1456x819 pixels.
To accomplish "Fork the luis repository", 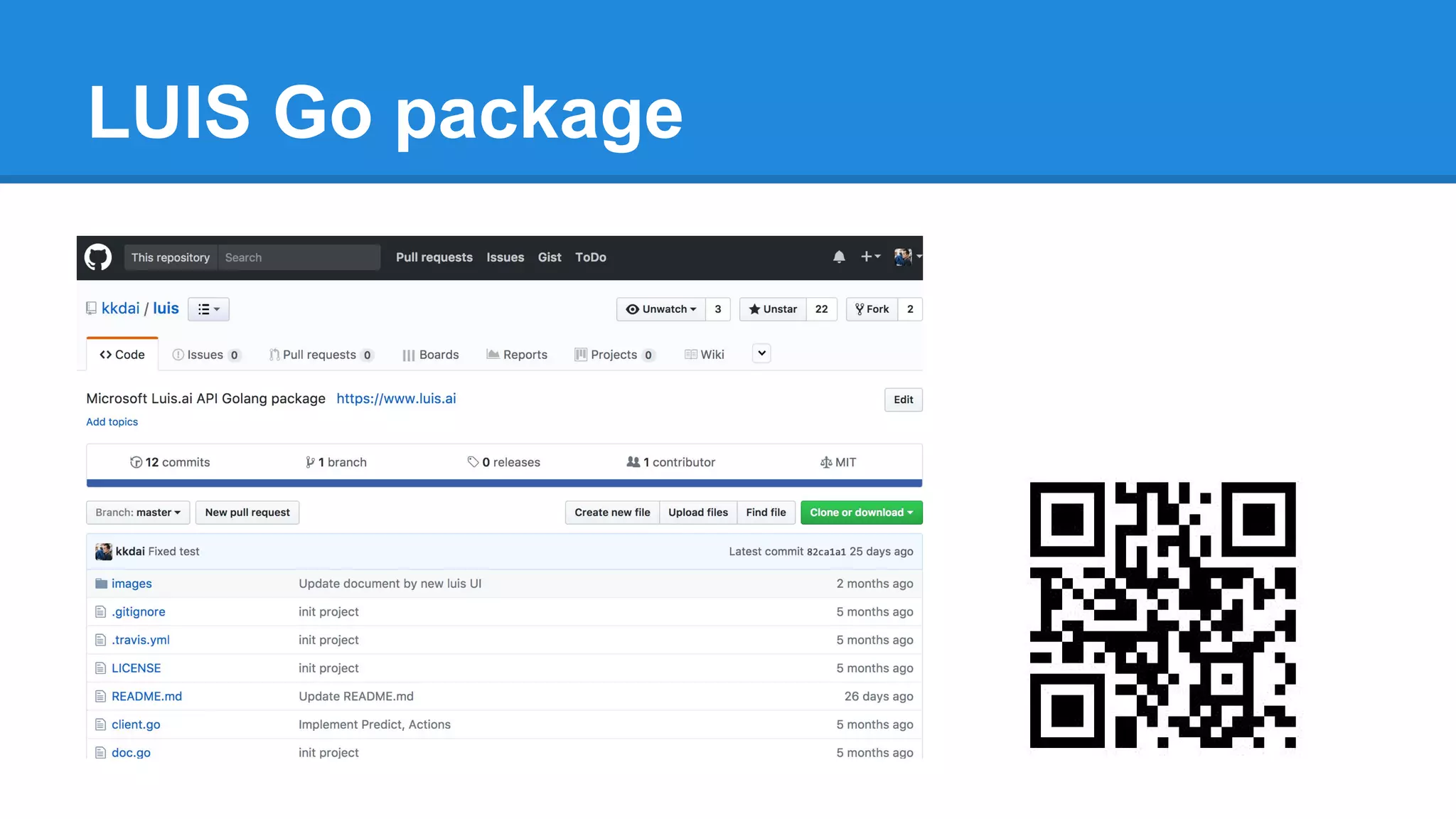I will tap(872, 309).
